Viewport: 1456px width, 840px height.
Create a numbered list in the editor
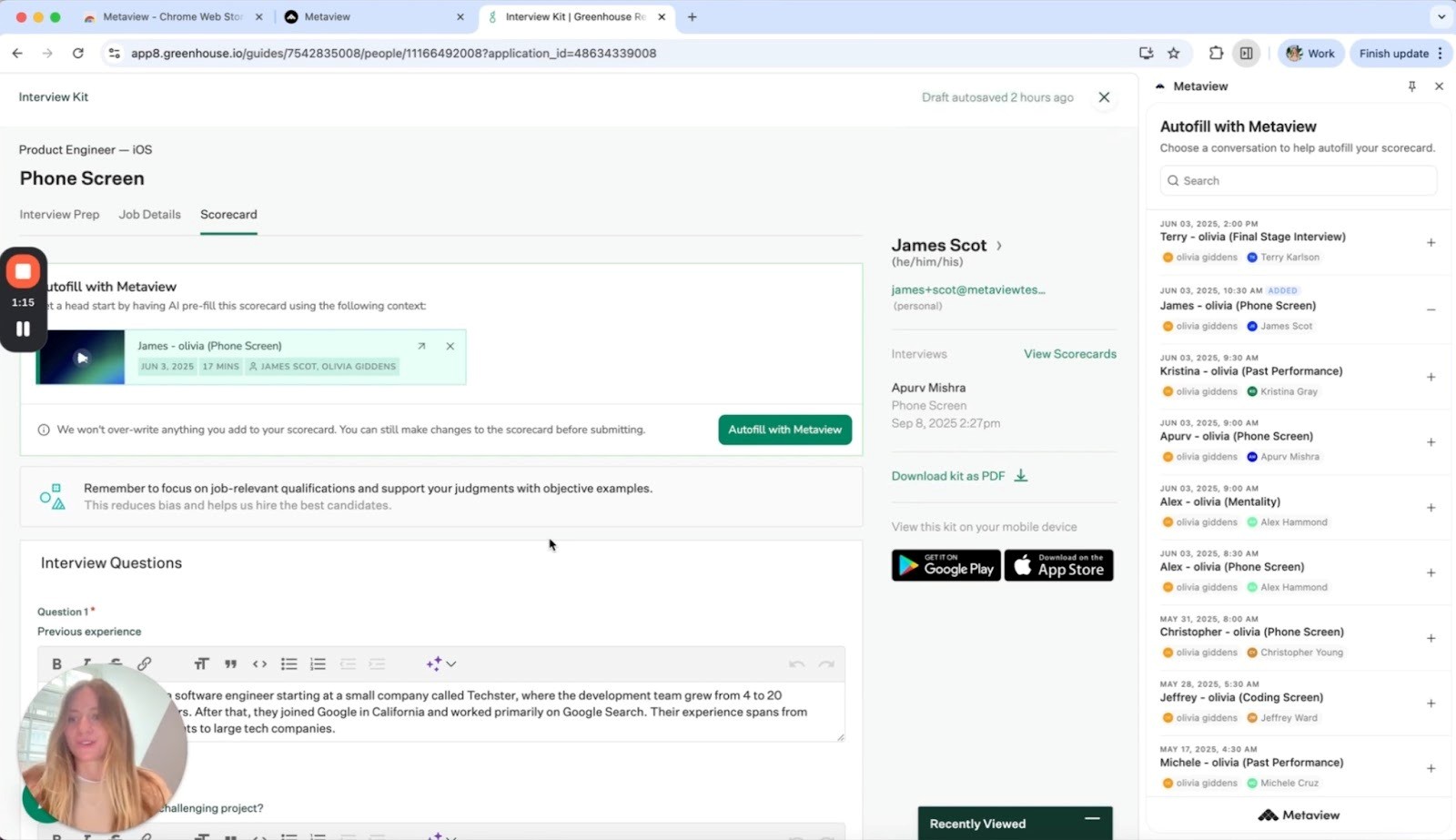pos(318,664)
